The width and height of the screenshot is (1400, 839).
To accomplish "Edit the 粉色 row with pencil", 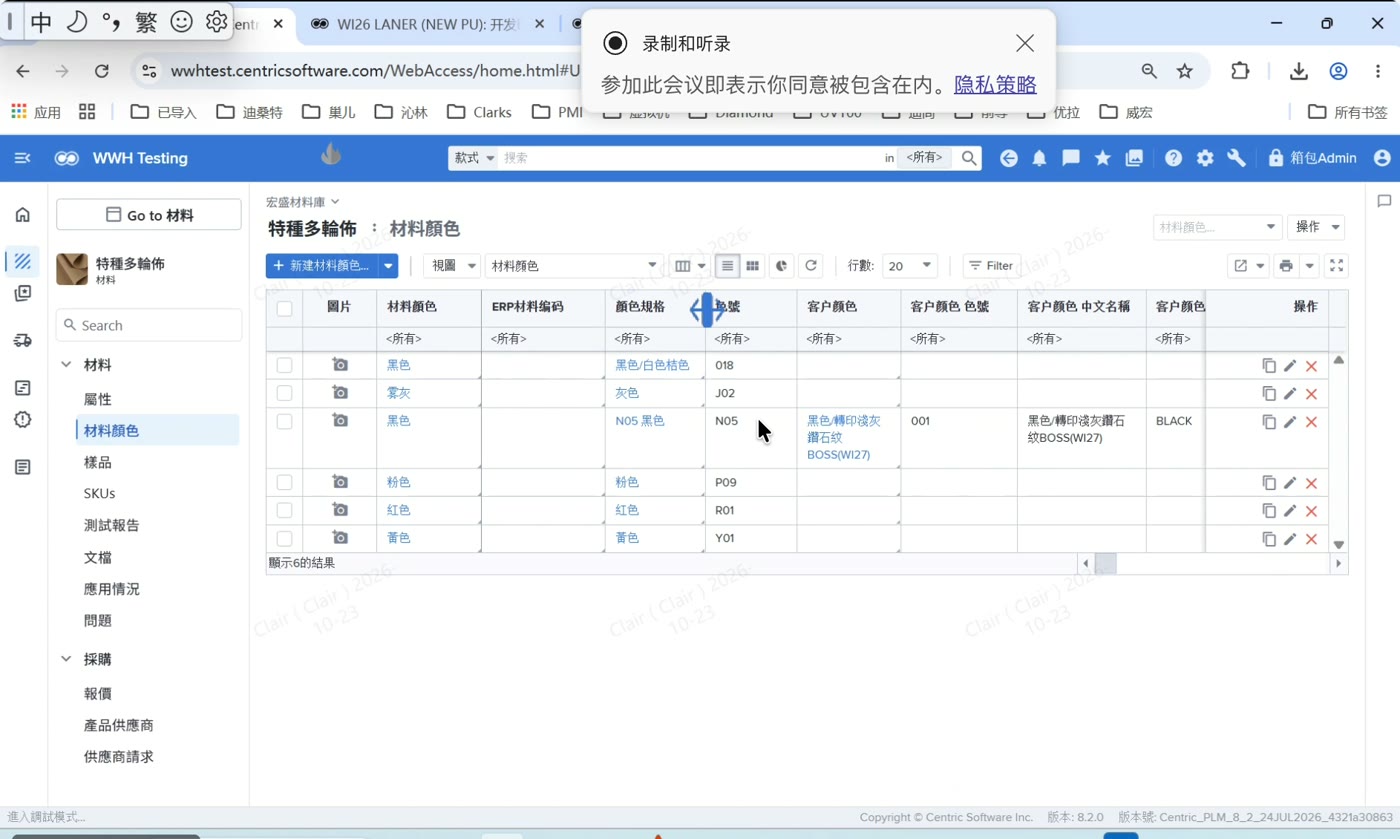I will tap(1290, 483).
